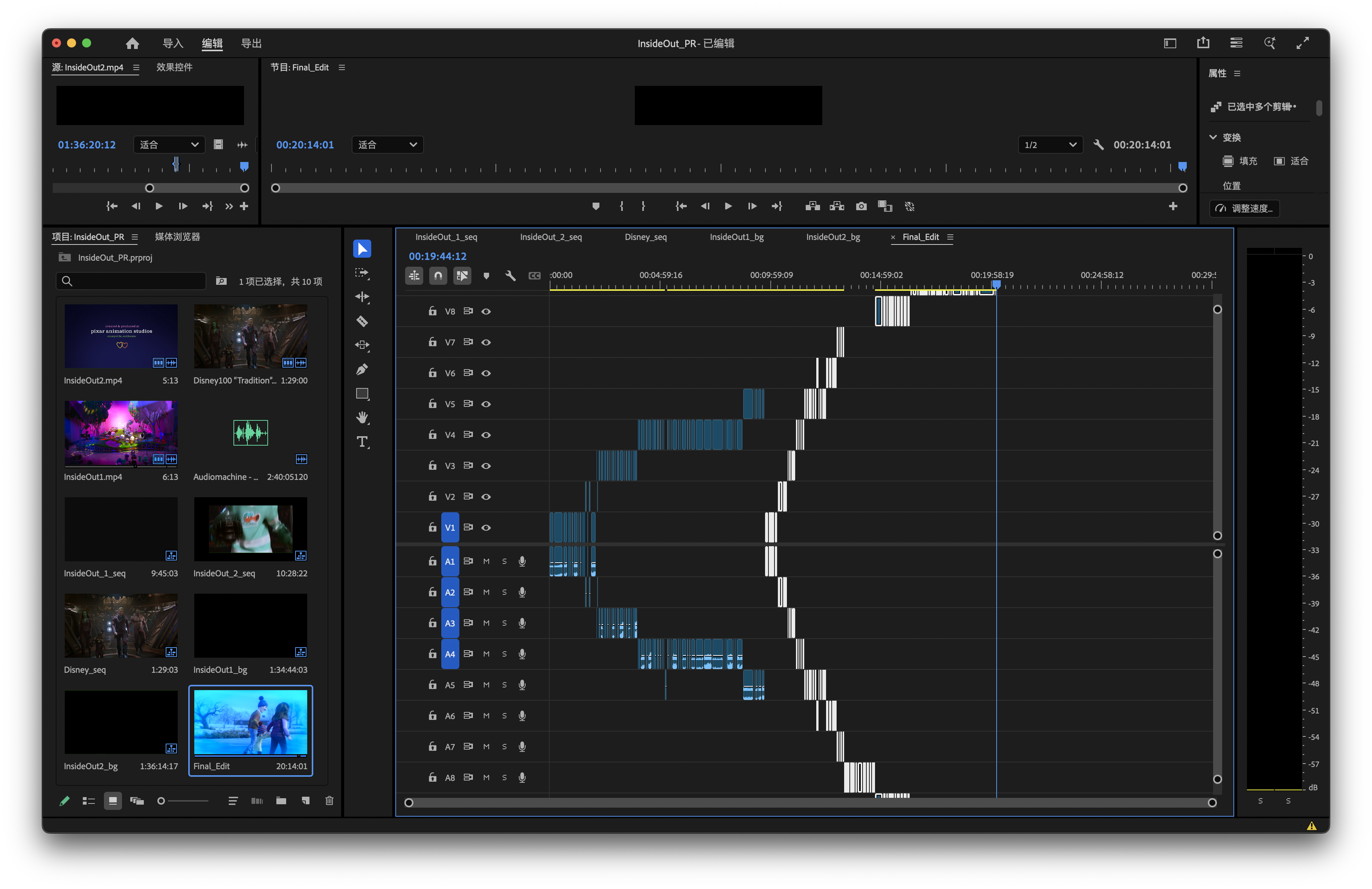Switch to InsideOut_1_seq timeline tab
Image resolution: width=1372 pixels, height=889 pixels.
(446, 237)
